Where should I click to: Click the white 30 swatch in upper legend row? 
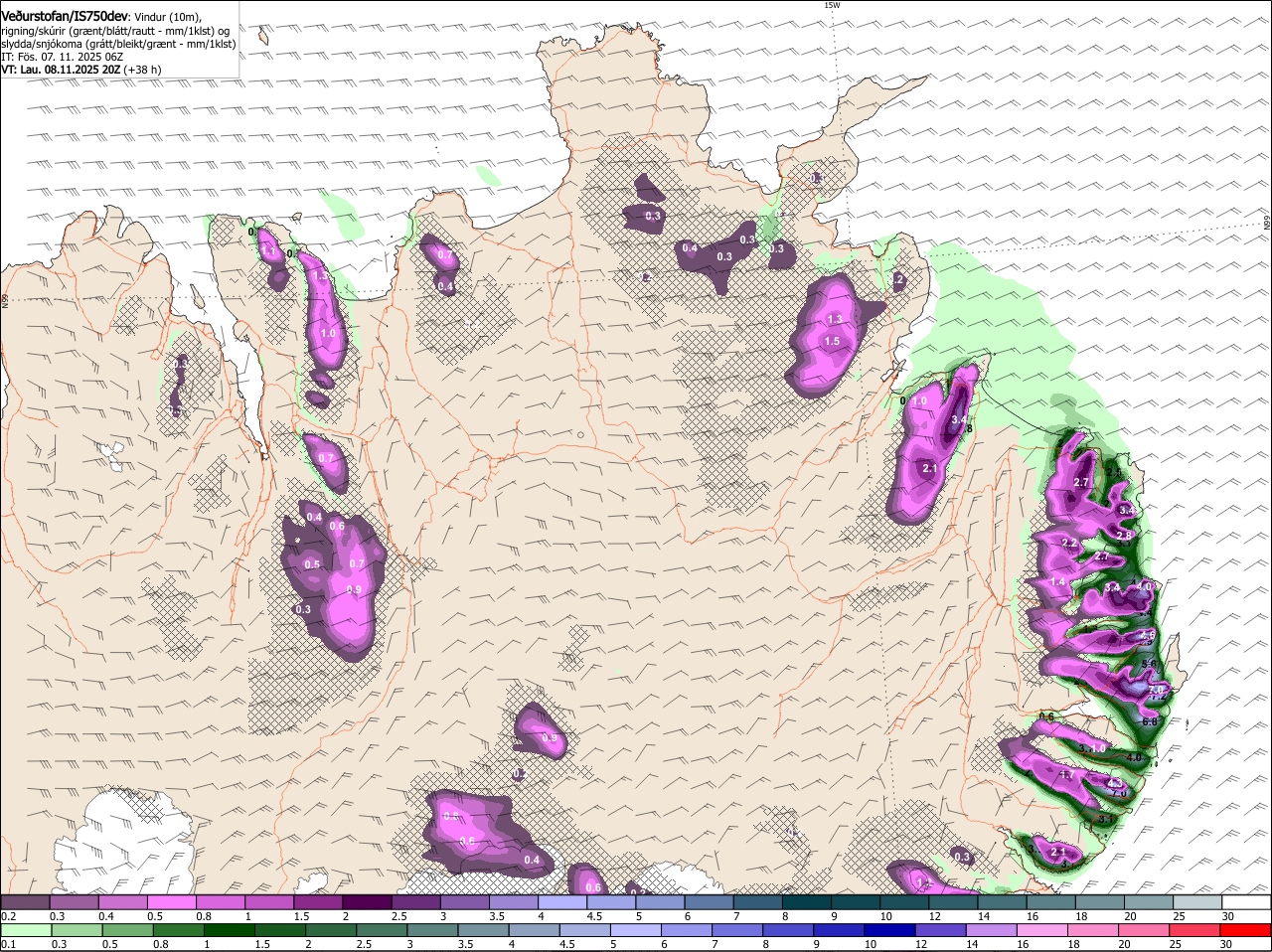coord(1246,902)
